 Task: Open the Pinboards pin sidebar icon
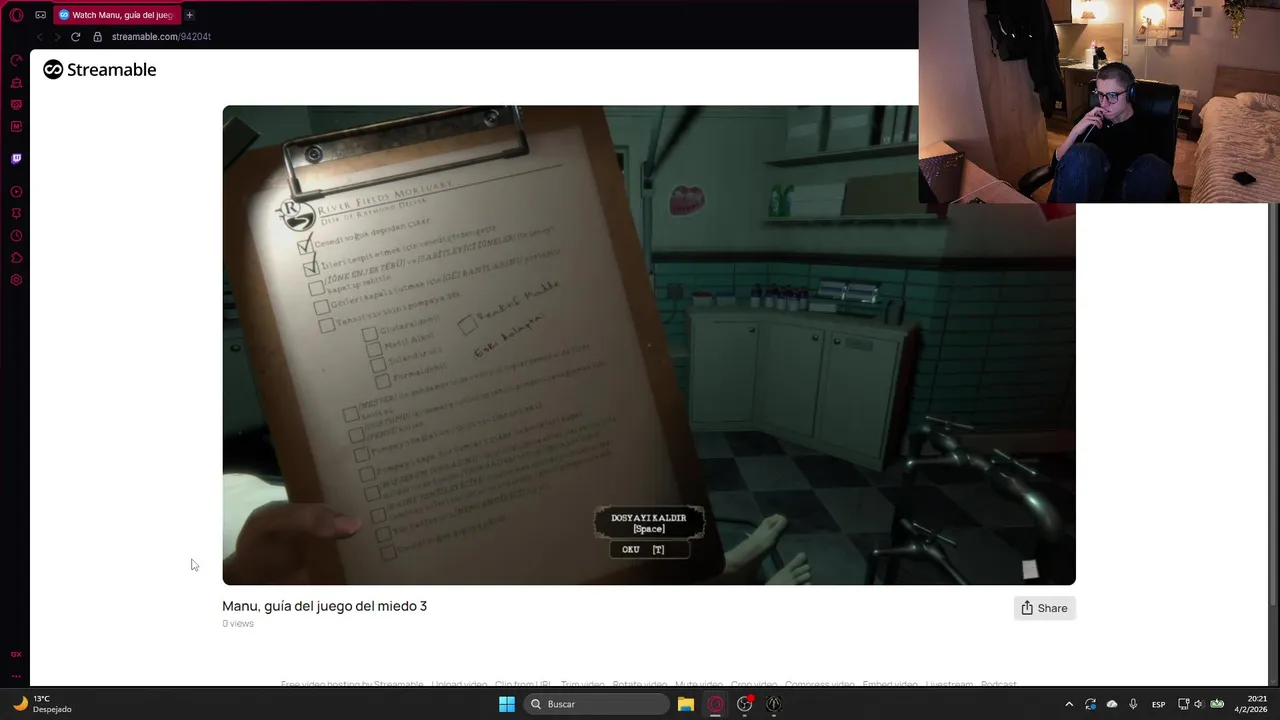tap(16, 214)
